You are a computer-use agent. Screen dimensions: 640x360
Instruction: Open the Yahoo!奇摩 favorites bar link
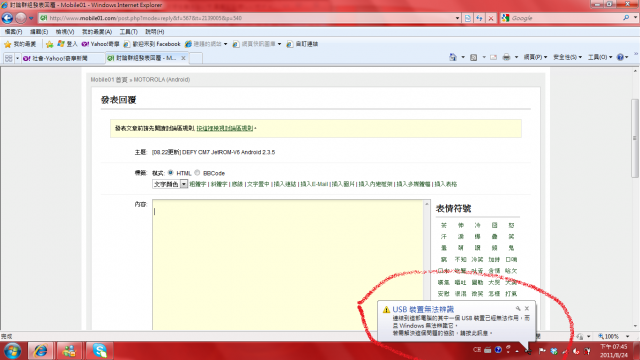(x=100, y=44)
